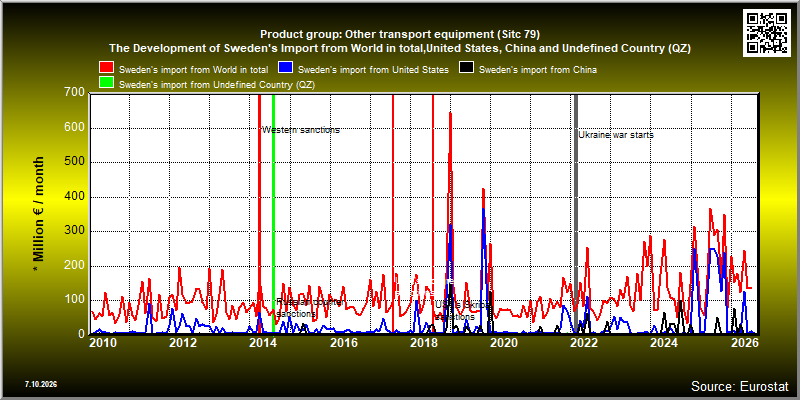Click the 7.10.2026 date stamp
The height and width of the screenshot is (400, 800).
click(x=41, y=384)
